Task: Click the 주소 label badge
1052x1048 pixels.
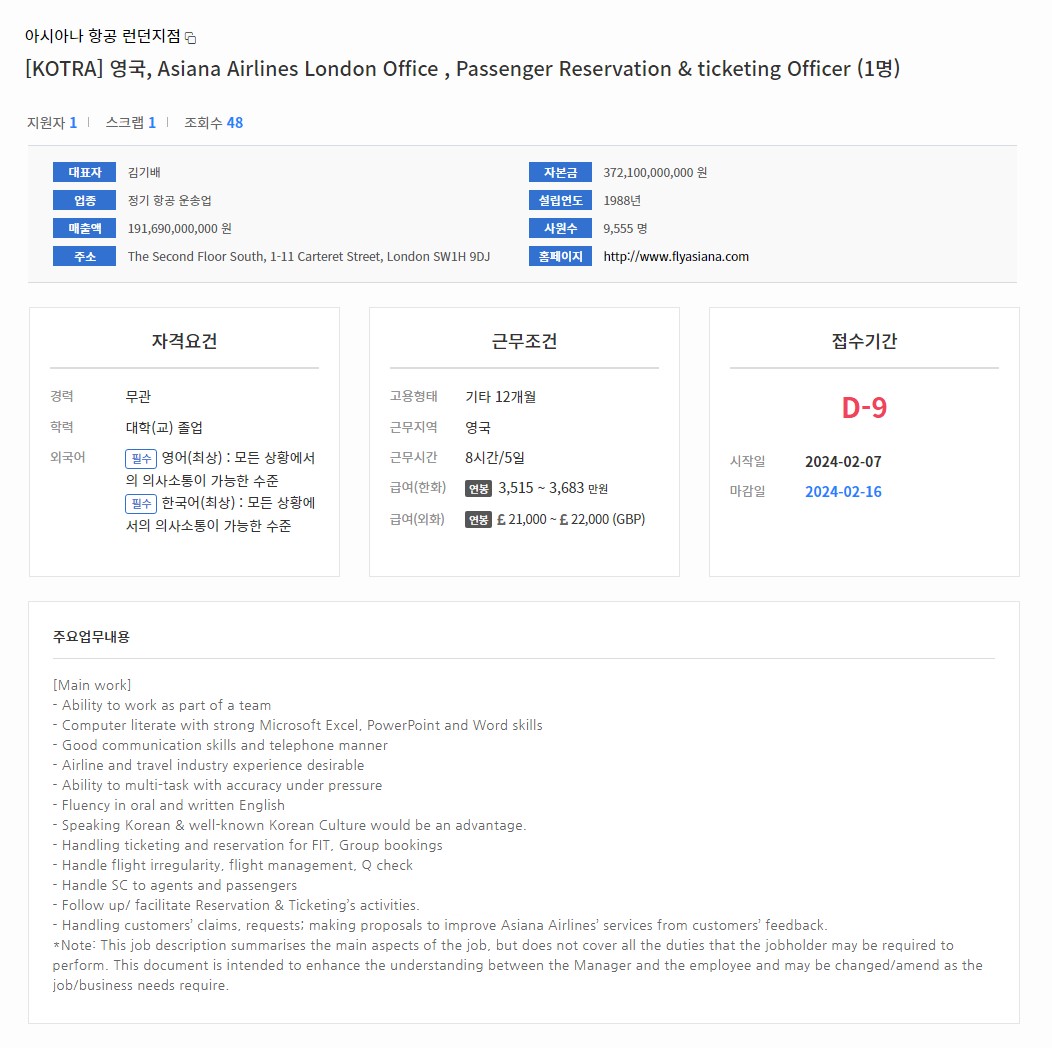Action: [85, 256]
